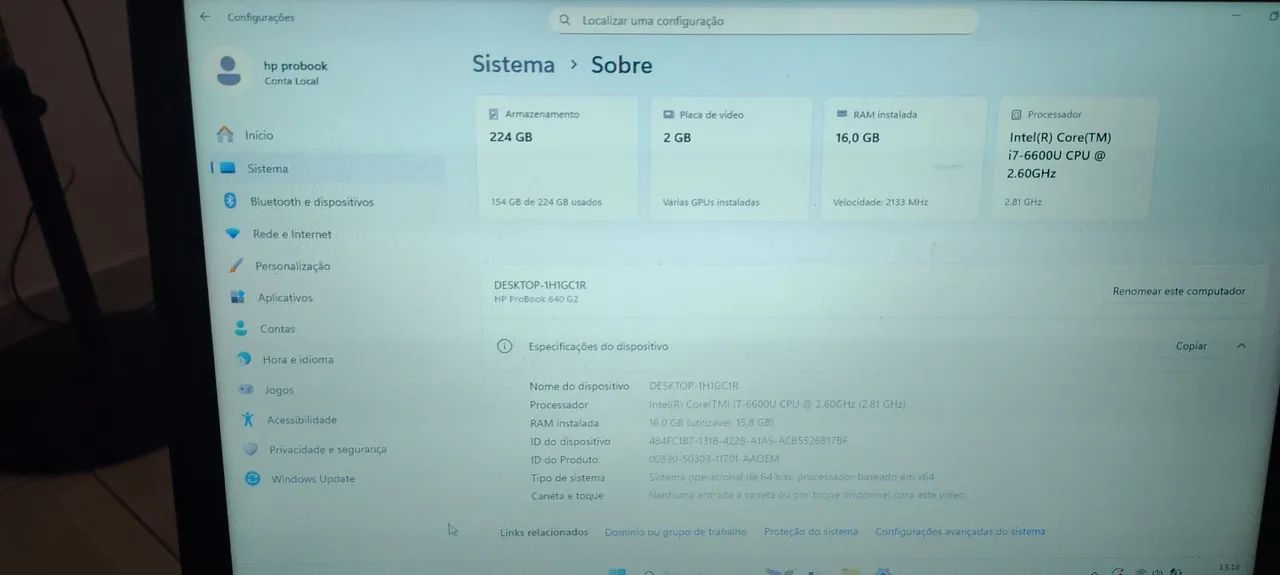Click Renomear este computador button
This screenshot has width=1280, height=575.
(x=1179, y=291)
